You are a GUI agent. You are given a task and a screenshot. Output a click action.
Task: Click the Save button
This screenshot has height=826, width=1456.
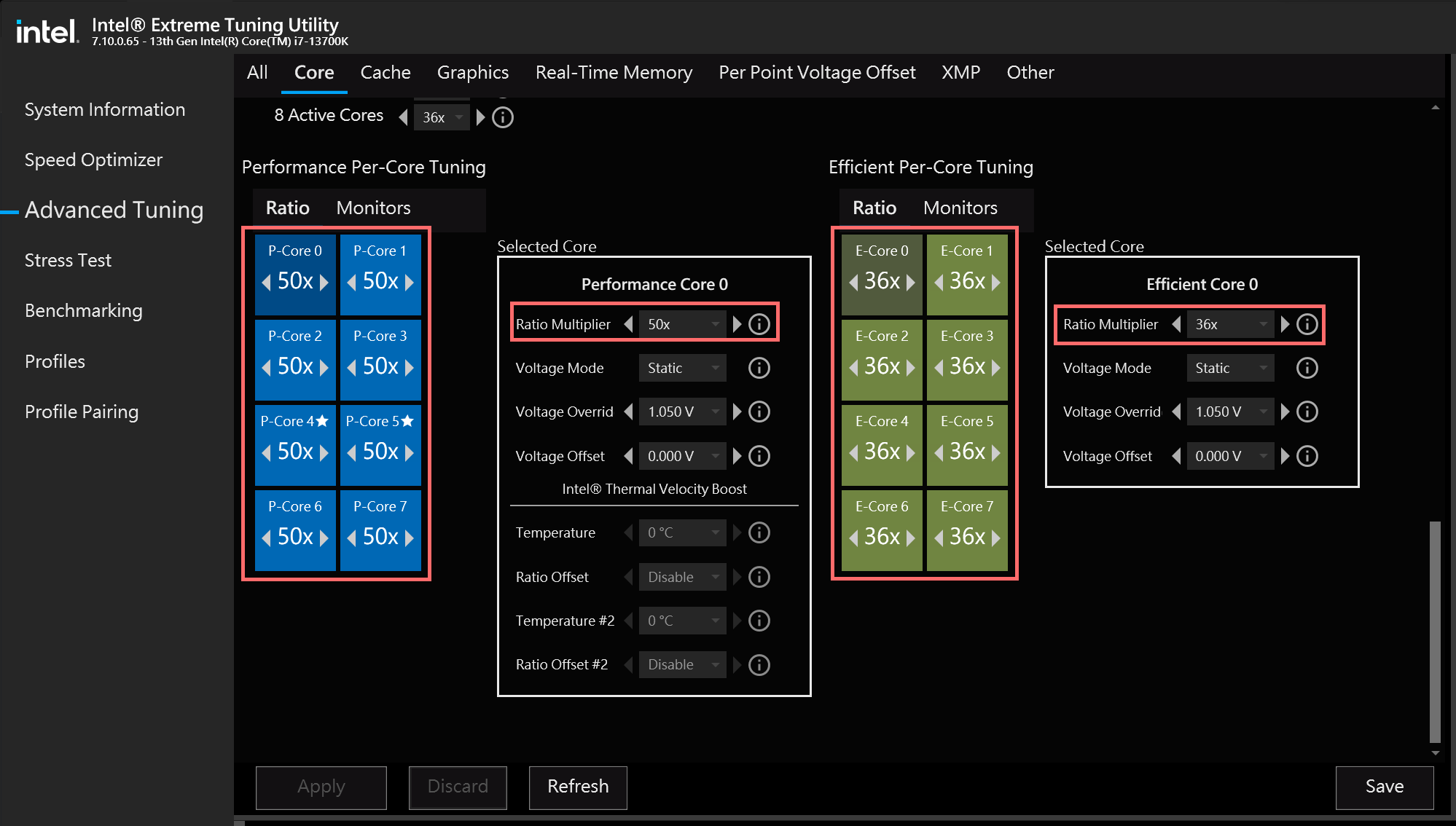point(1384,787)
